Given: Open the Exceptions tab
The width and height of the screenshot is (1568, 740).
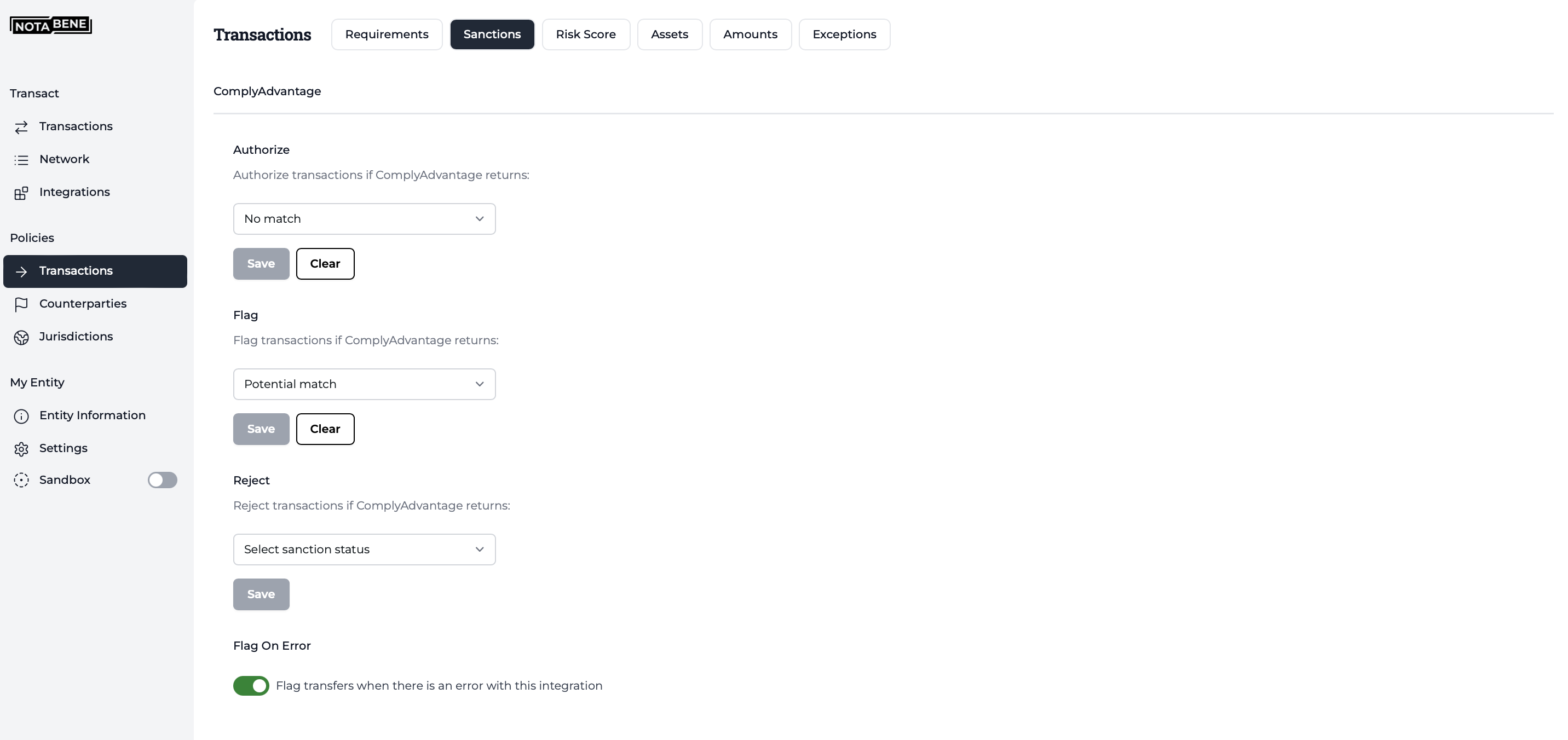Looking at the screenshot, I should [844, 34].
